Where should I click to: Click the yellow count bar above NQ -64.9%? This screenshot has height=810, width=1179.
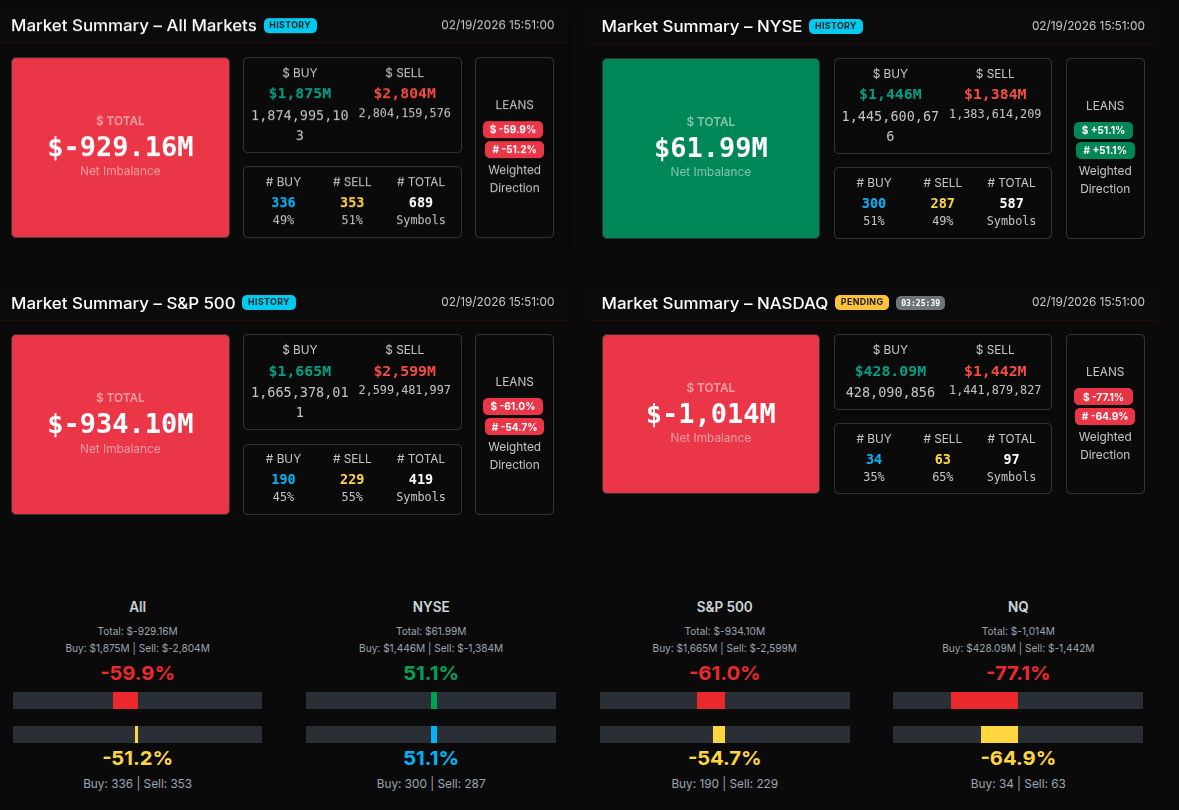pyautogui.click(x=999, y=734)
